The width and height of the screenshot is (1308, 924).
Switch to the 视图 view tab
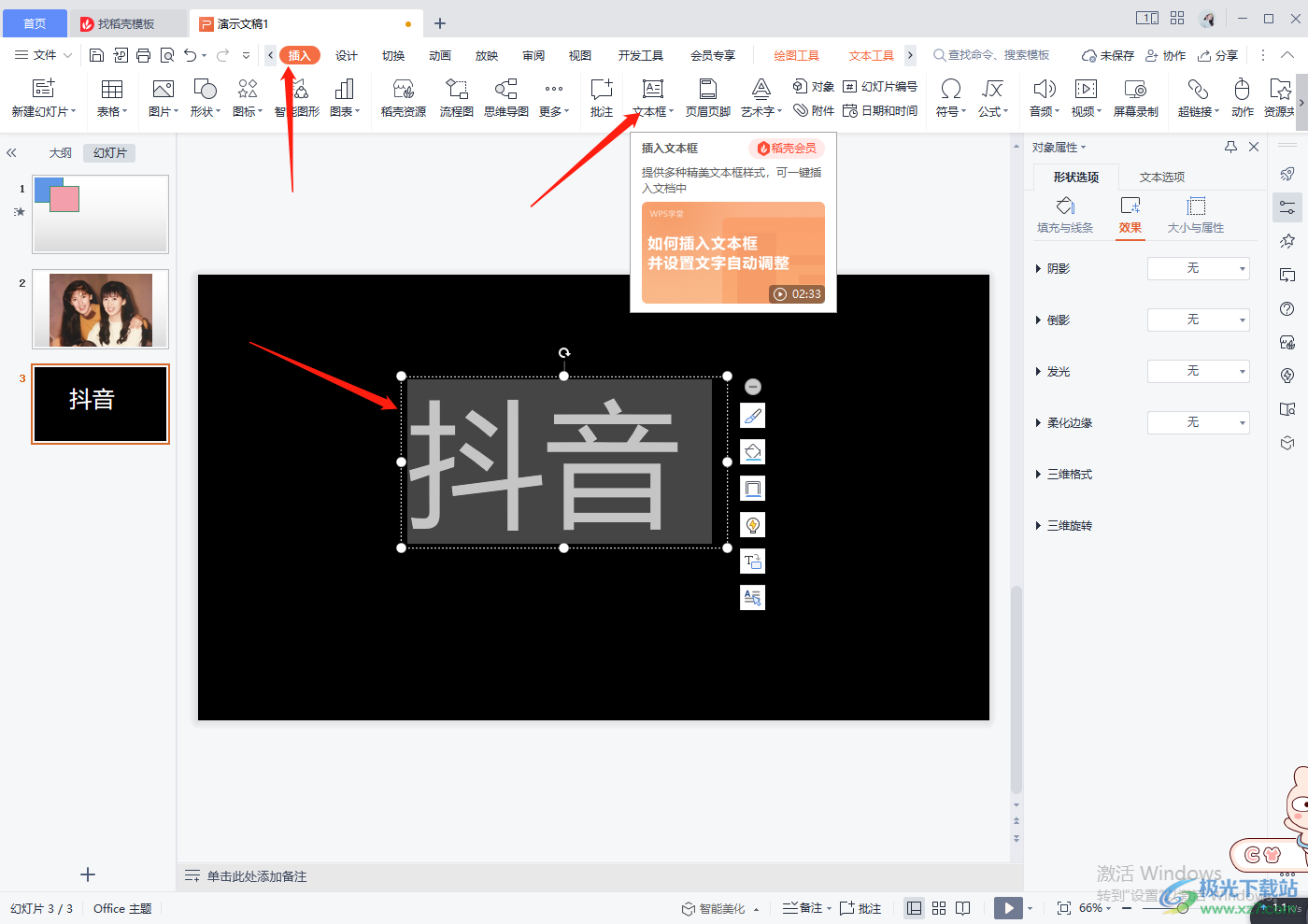coord(580,56)
